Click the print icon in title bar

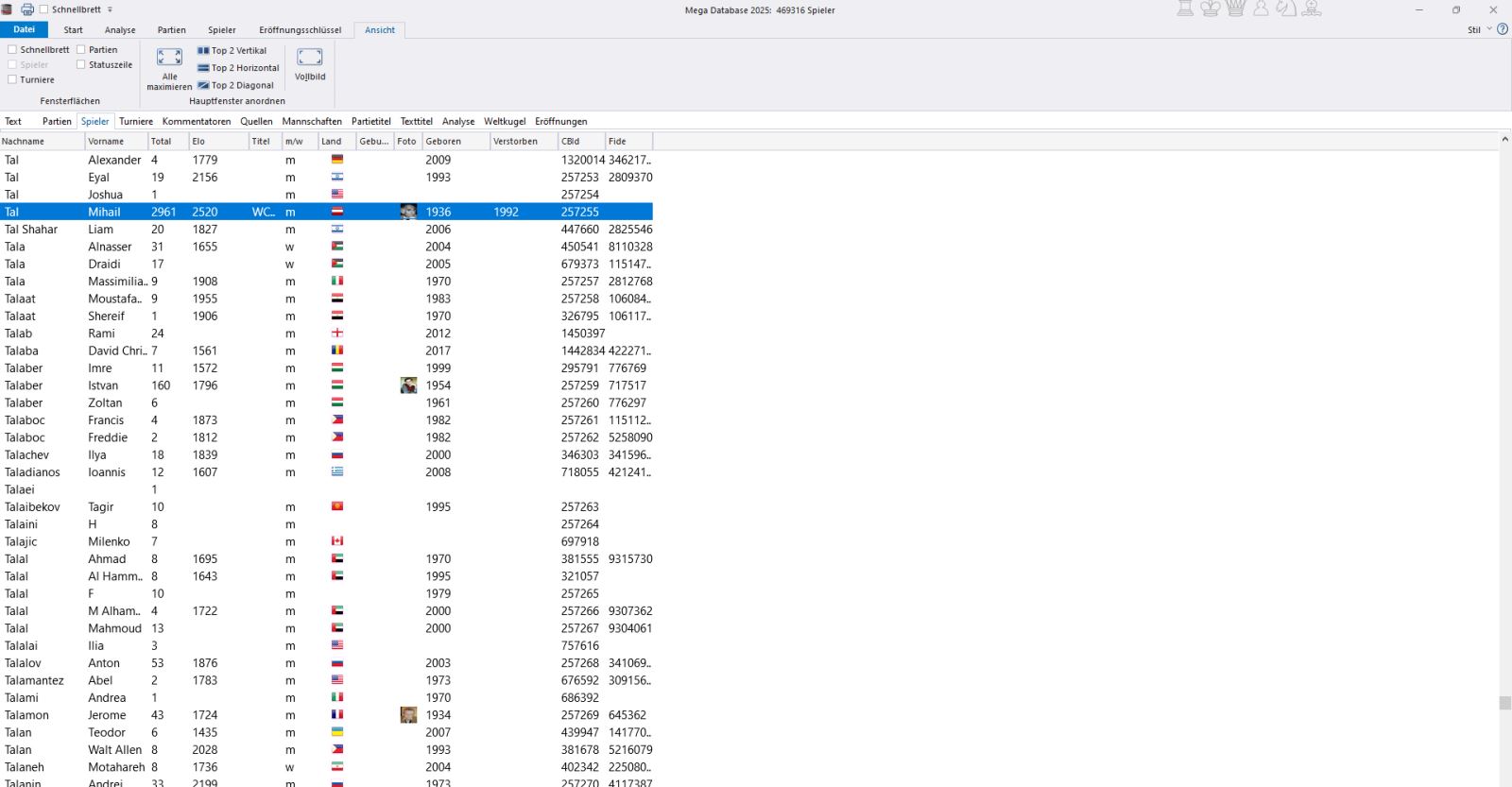pos(27,9)
